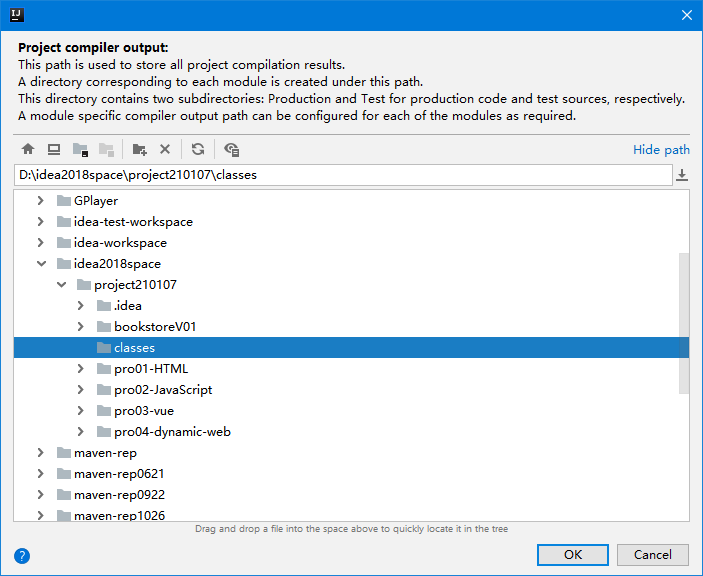Screen dimensions: 703x576
Task: Delete the selected folder icon
Action: click(165, 149)
